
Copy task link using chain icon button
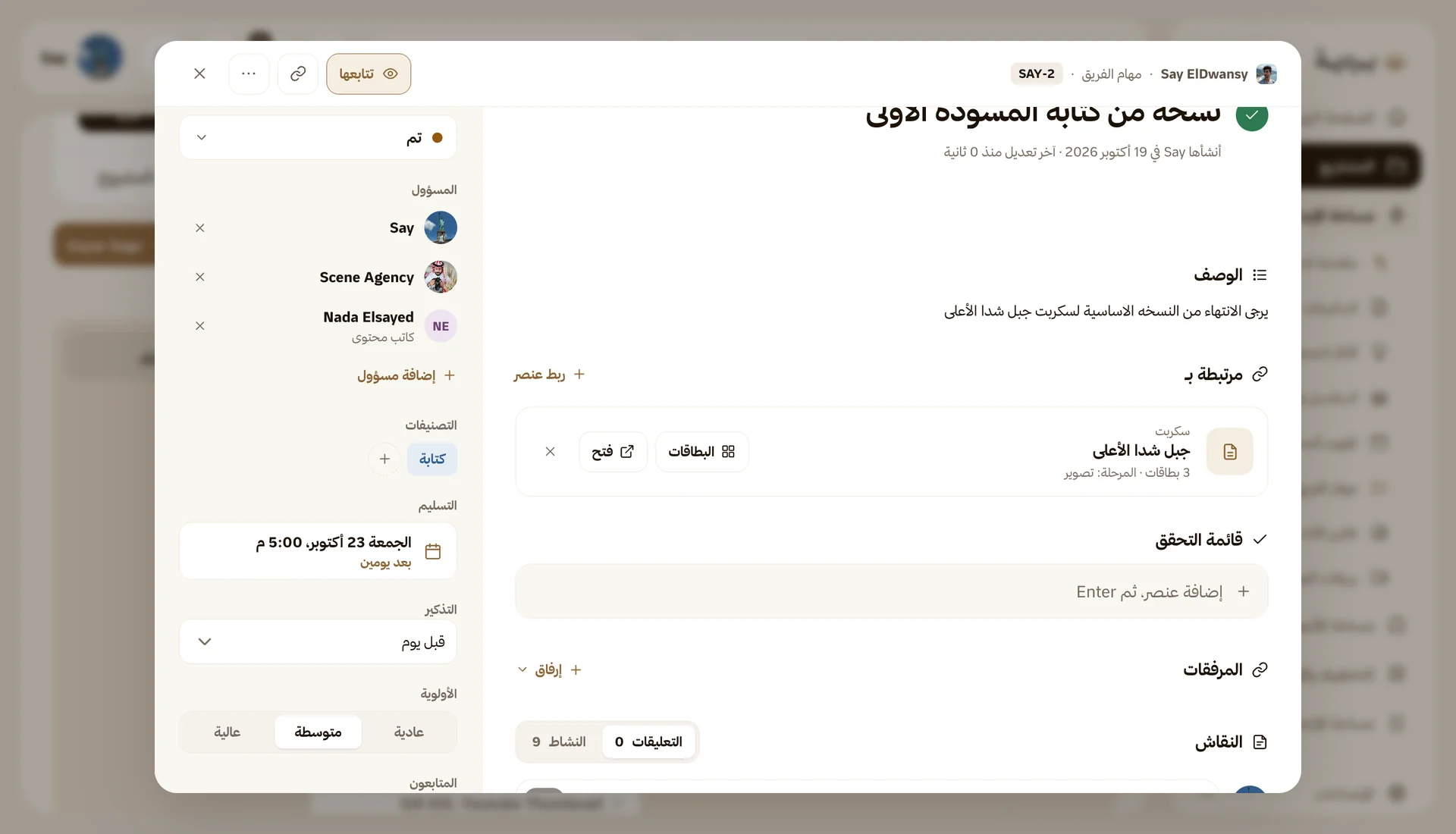point(298,74)
